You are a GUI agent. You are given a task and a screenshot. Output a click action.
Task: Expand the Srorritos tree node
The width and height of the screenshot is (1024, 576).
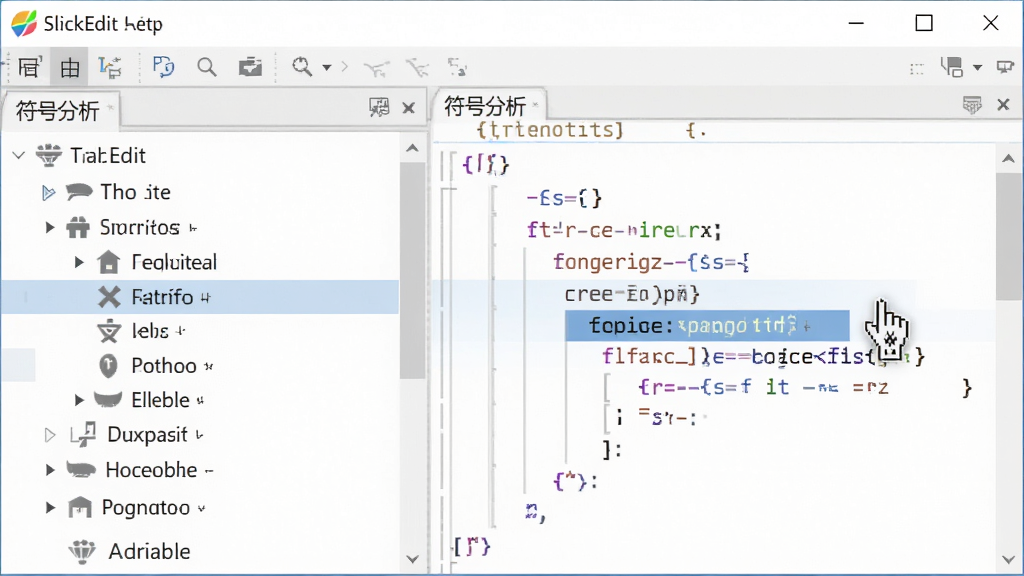click(x=50, y=227)
